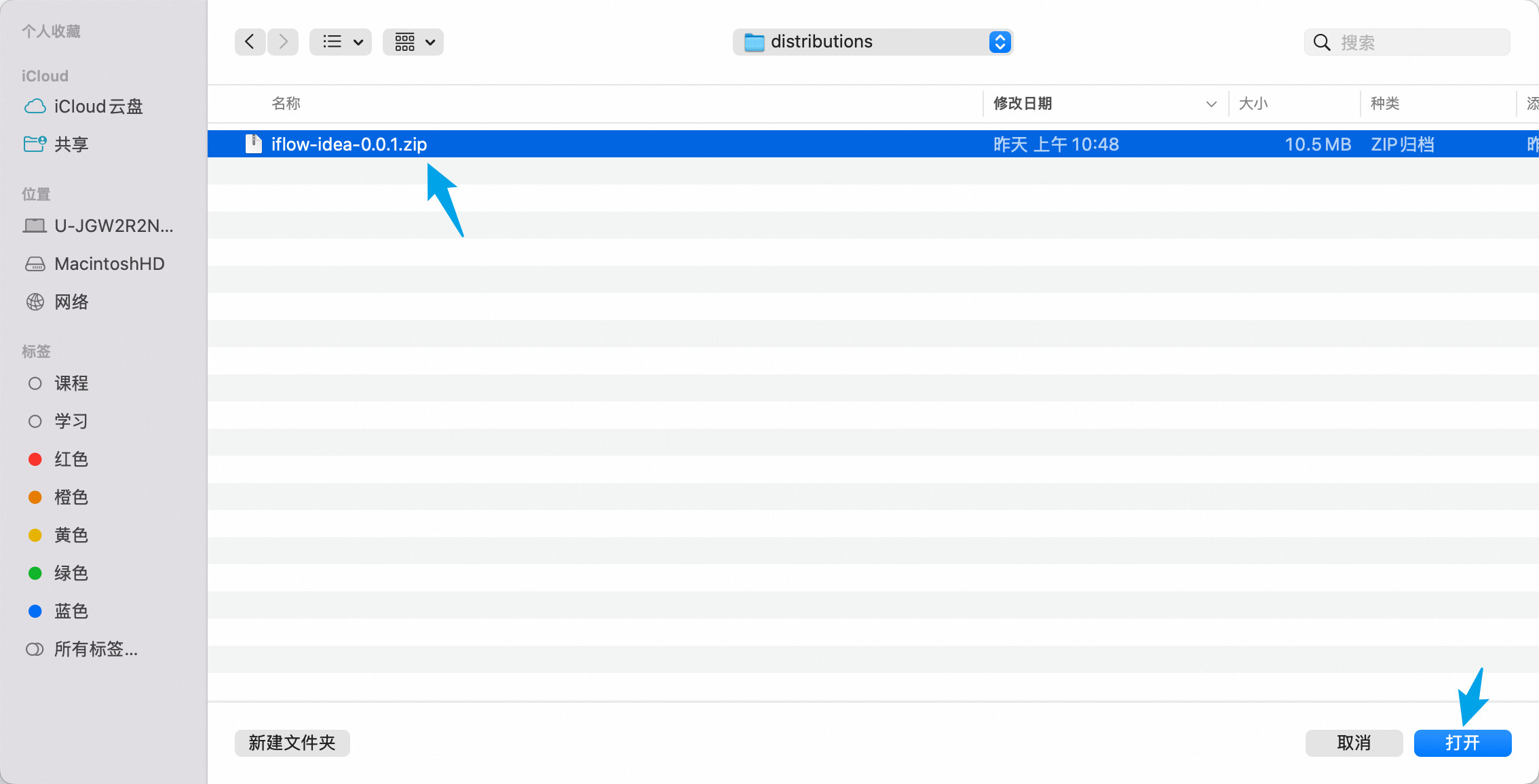Viewport: 1539px width, 784px height.
Task: Select the 学习 tag
Action: [x=71, y=421]
